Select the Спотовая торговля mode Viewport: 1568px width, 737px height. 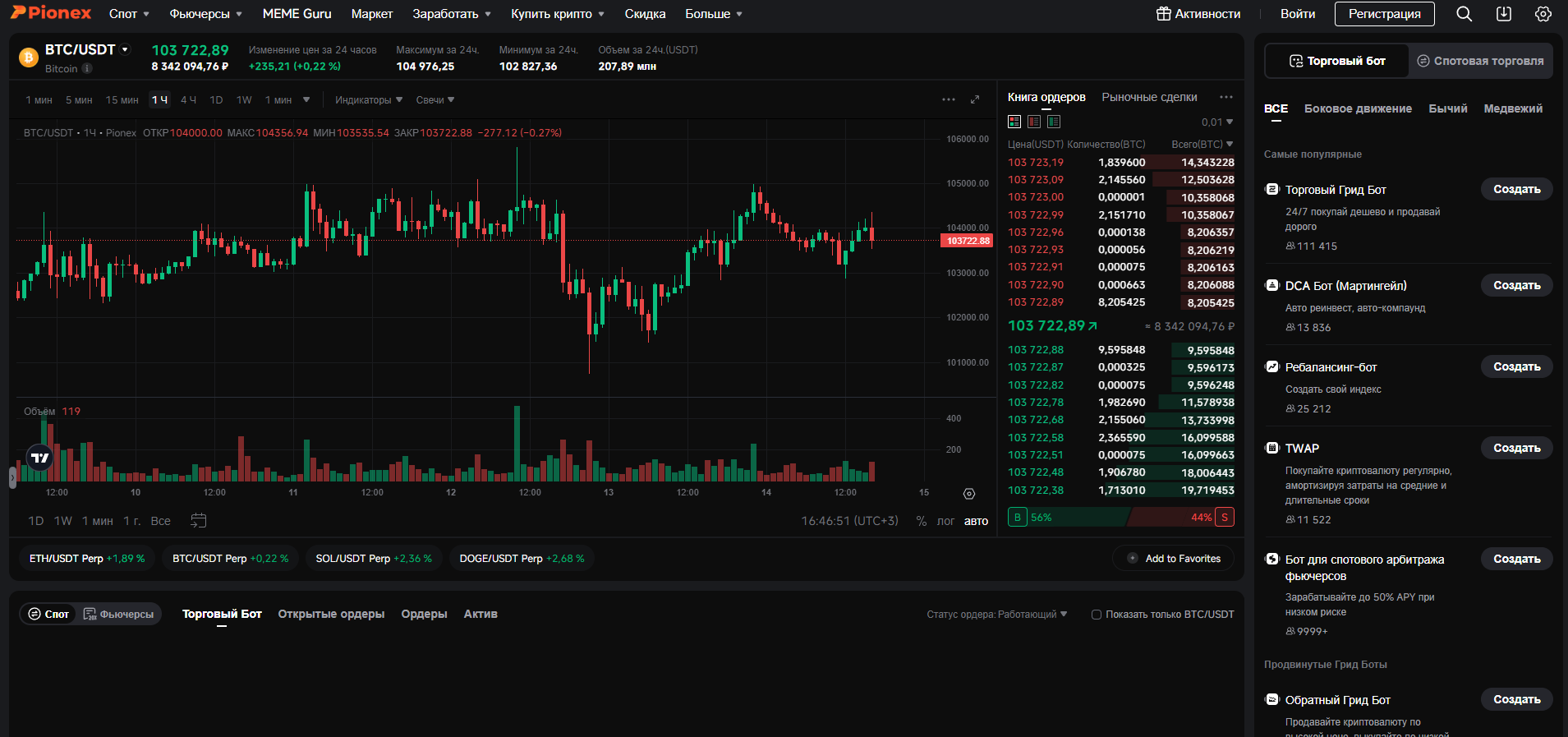pyautogui.click(x=1481, y=61)
